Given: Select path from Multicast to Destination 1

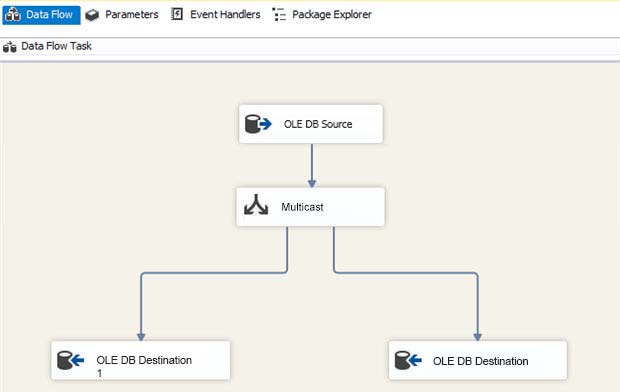Looking at the screenshot, I should [x=214, y=273].
